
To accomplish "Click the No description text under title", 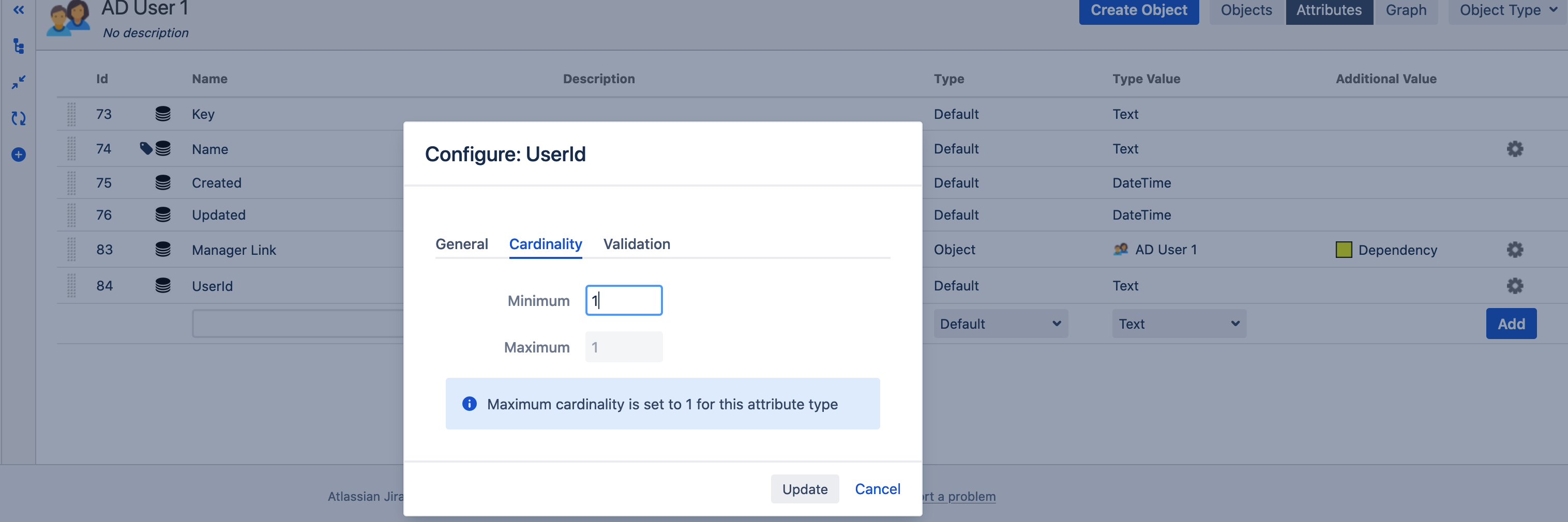I will [x=145, y=33].
